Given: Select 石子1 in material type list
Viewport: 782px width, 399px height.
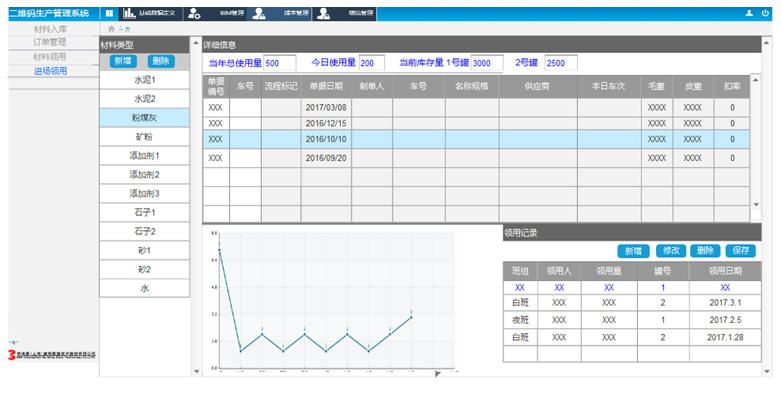Looking at the screenshot, I should pos(145,212).
